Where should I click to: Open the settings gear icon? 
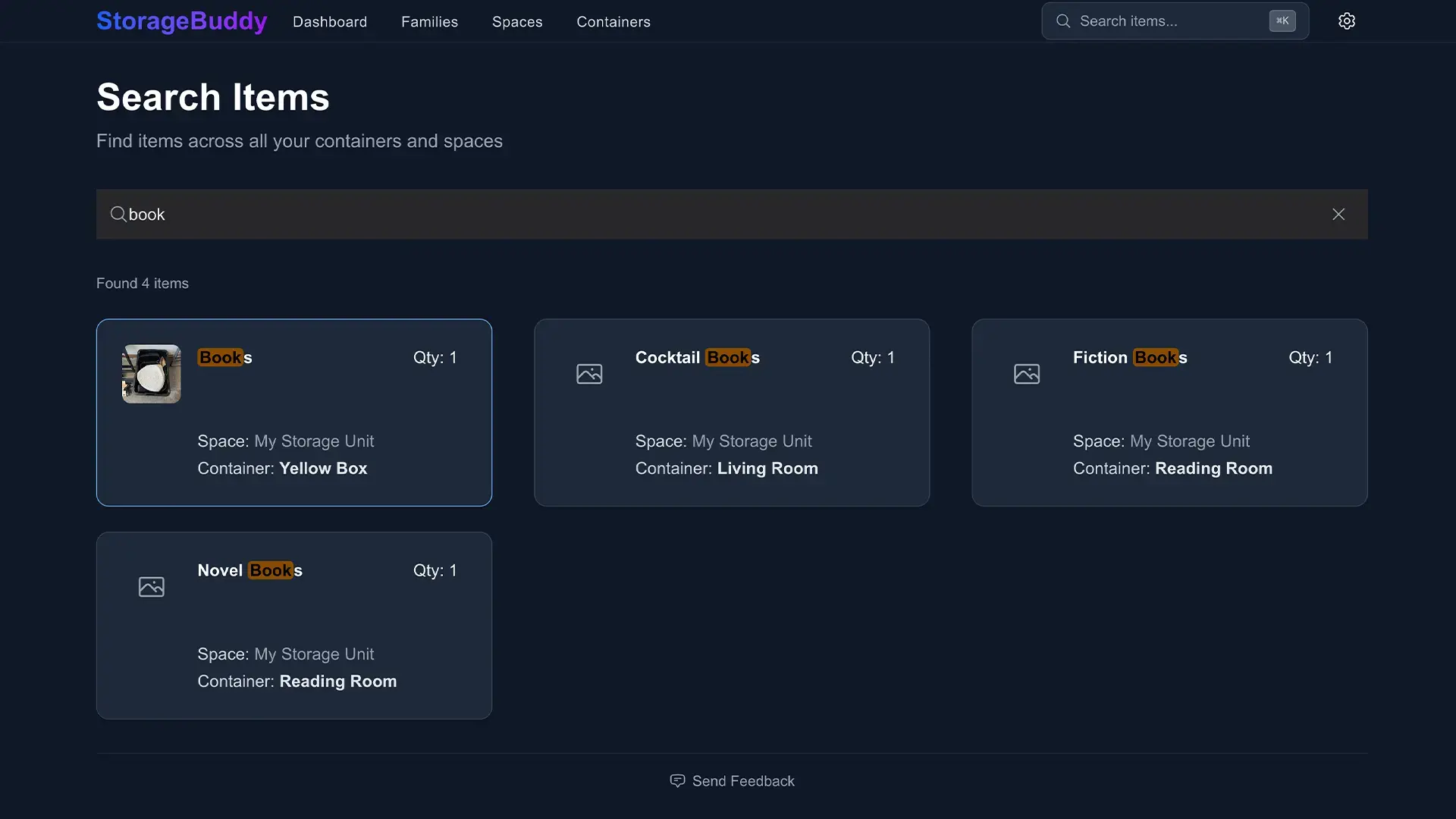pos(1346,21)
